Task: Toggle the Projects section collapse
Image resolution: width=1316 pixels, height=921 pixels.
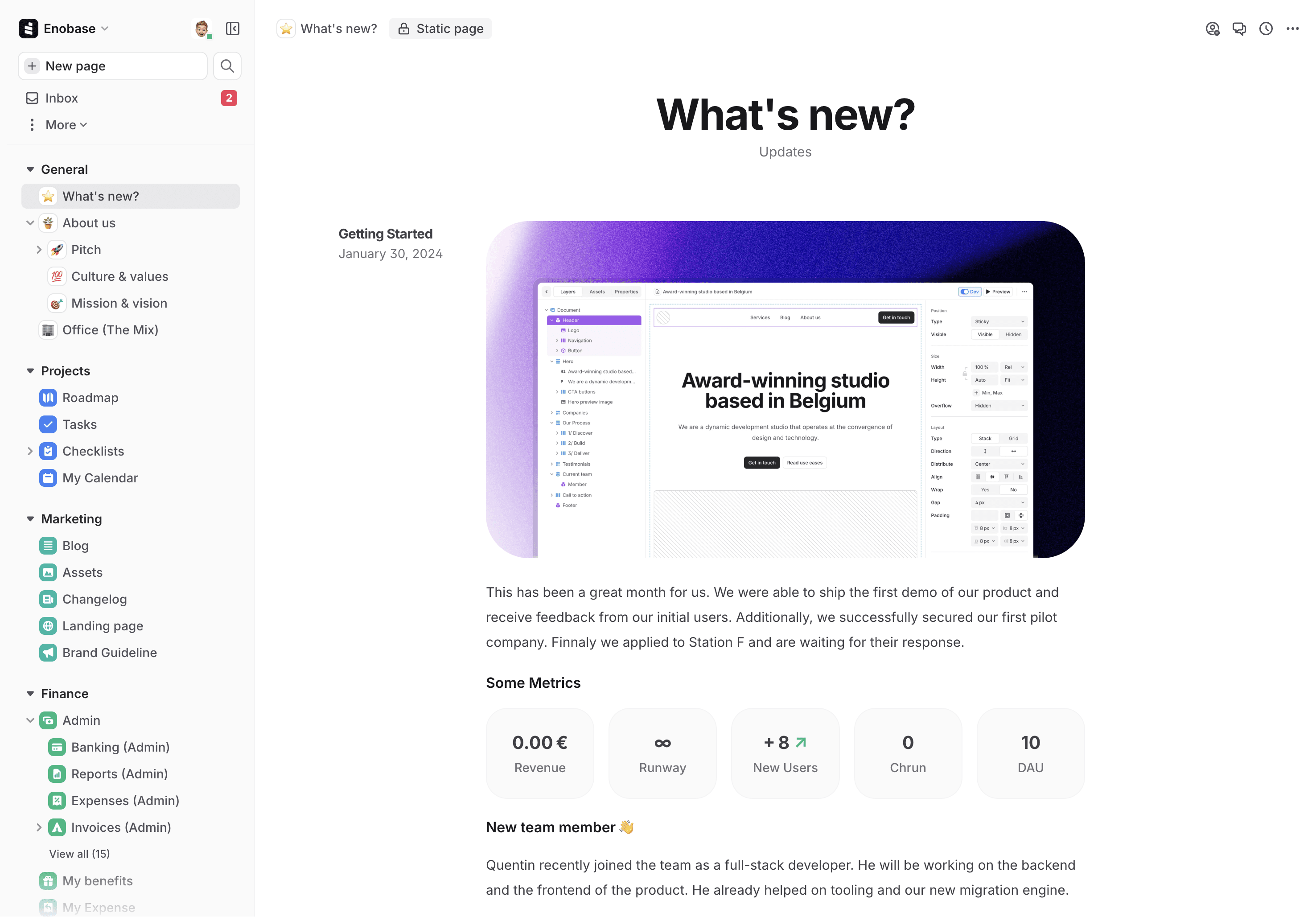Action: 28,371
